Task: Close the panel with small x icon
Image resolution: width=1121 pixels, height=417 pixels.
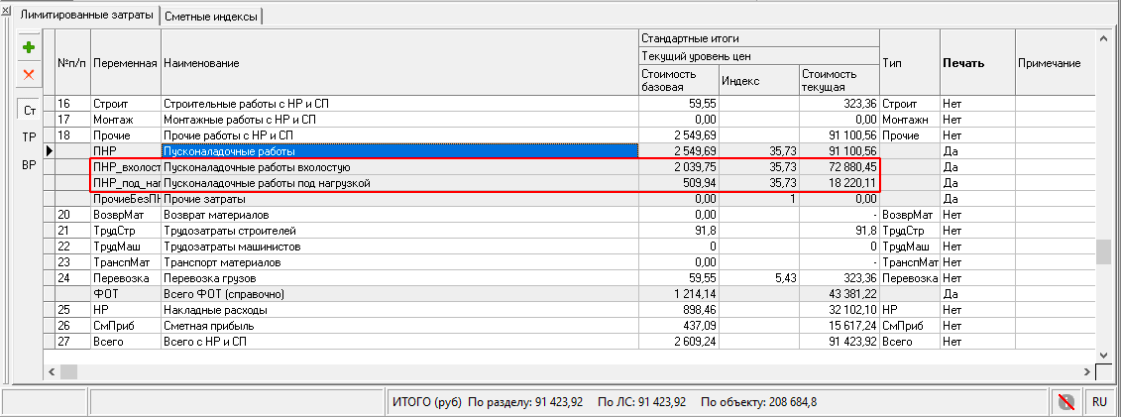Action: [7, 9]
